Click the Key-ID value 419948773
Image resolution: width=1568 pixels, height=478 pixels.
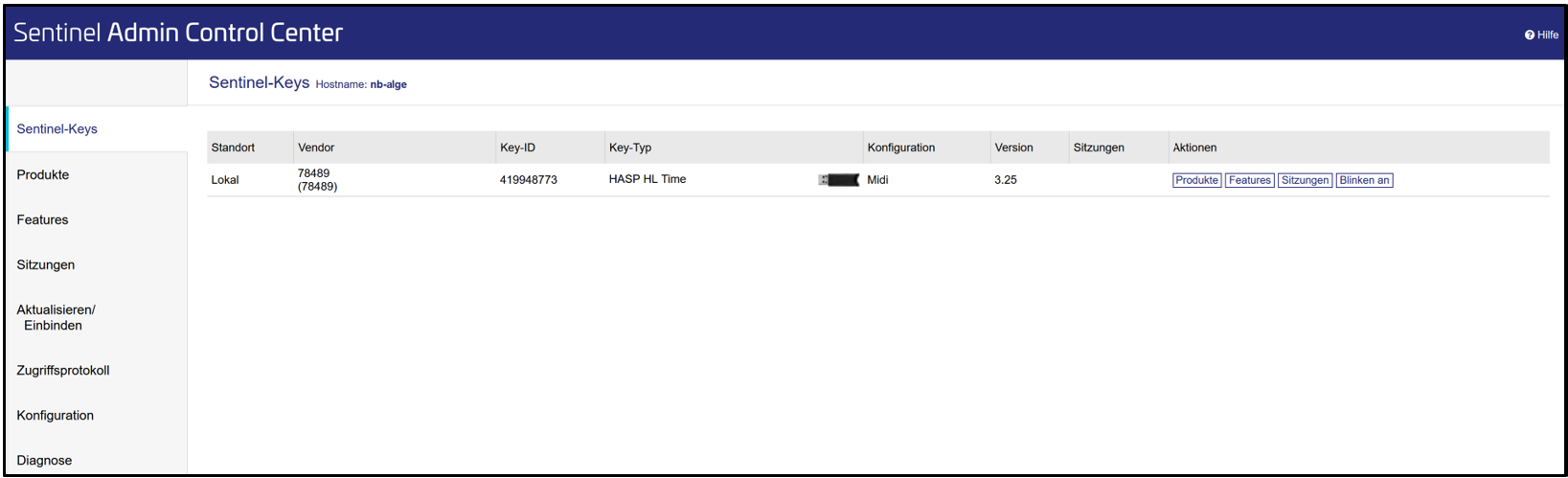pyautogui.click(x=529, y=180)
